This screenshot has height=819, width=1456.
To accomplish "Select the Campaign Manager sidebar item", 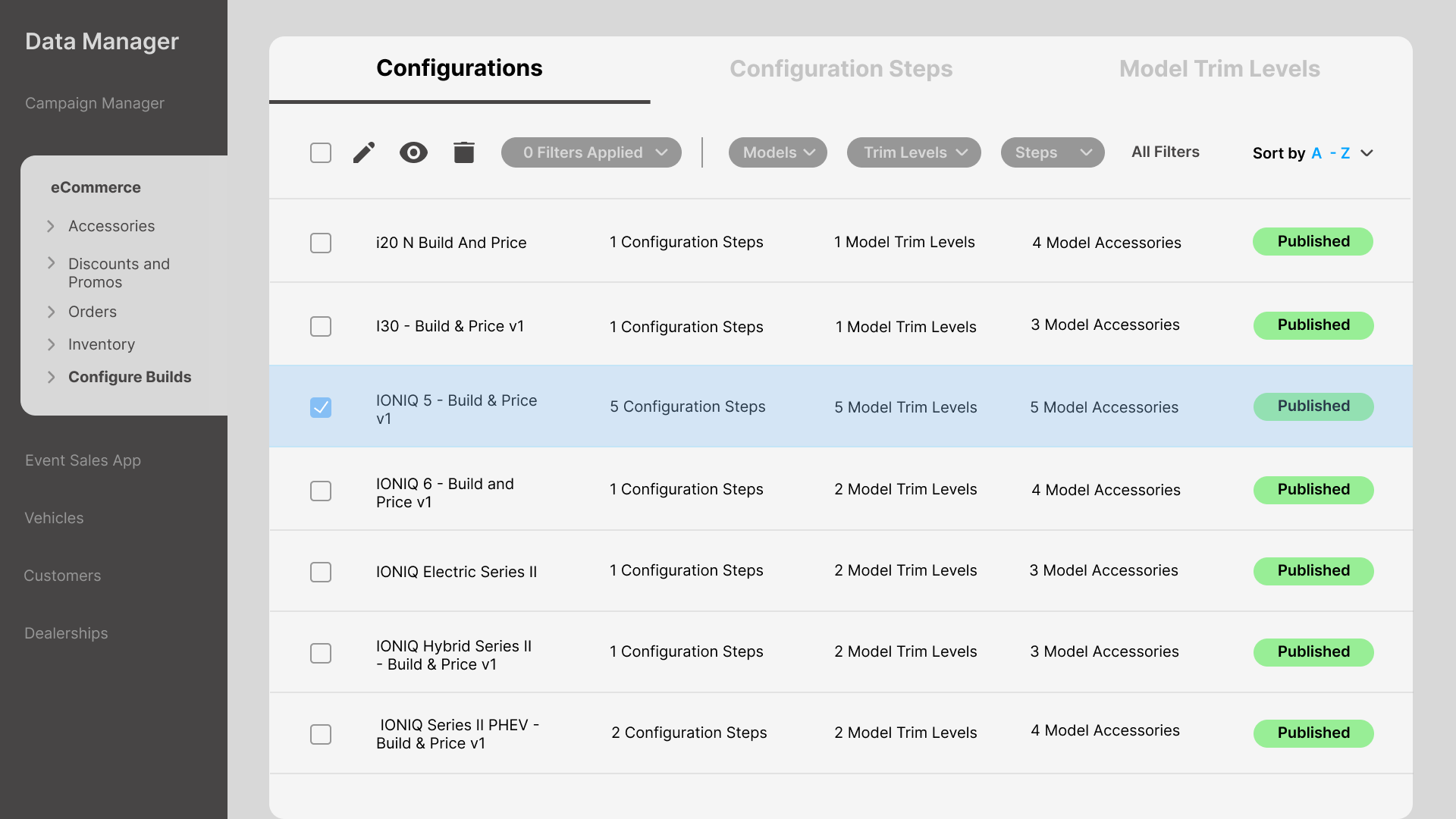I will coord(94,102).
